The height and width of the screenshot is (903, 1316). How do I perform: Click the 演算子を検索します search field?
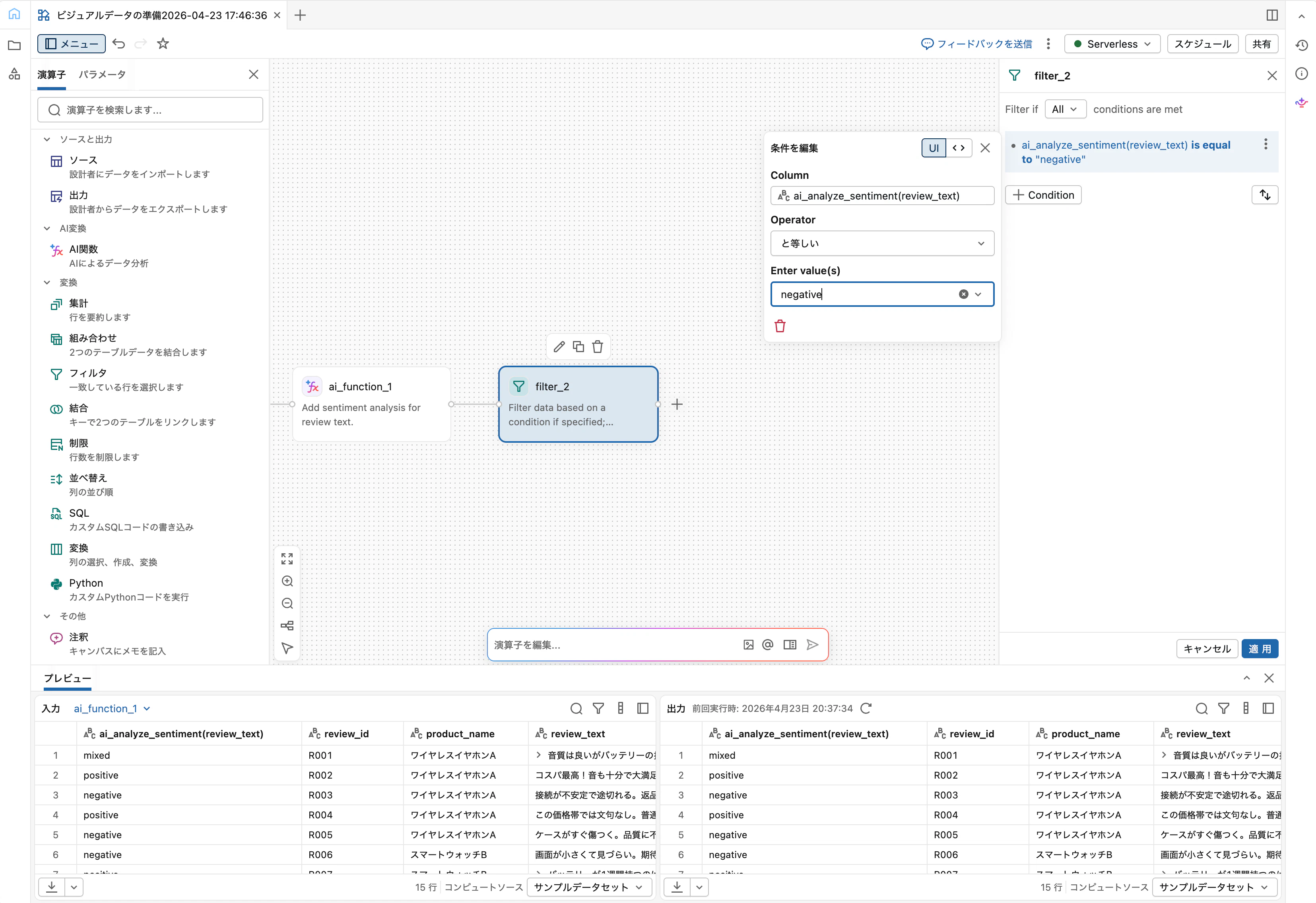pyautogui.click(x=150, y=110)
